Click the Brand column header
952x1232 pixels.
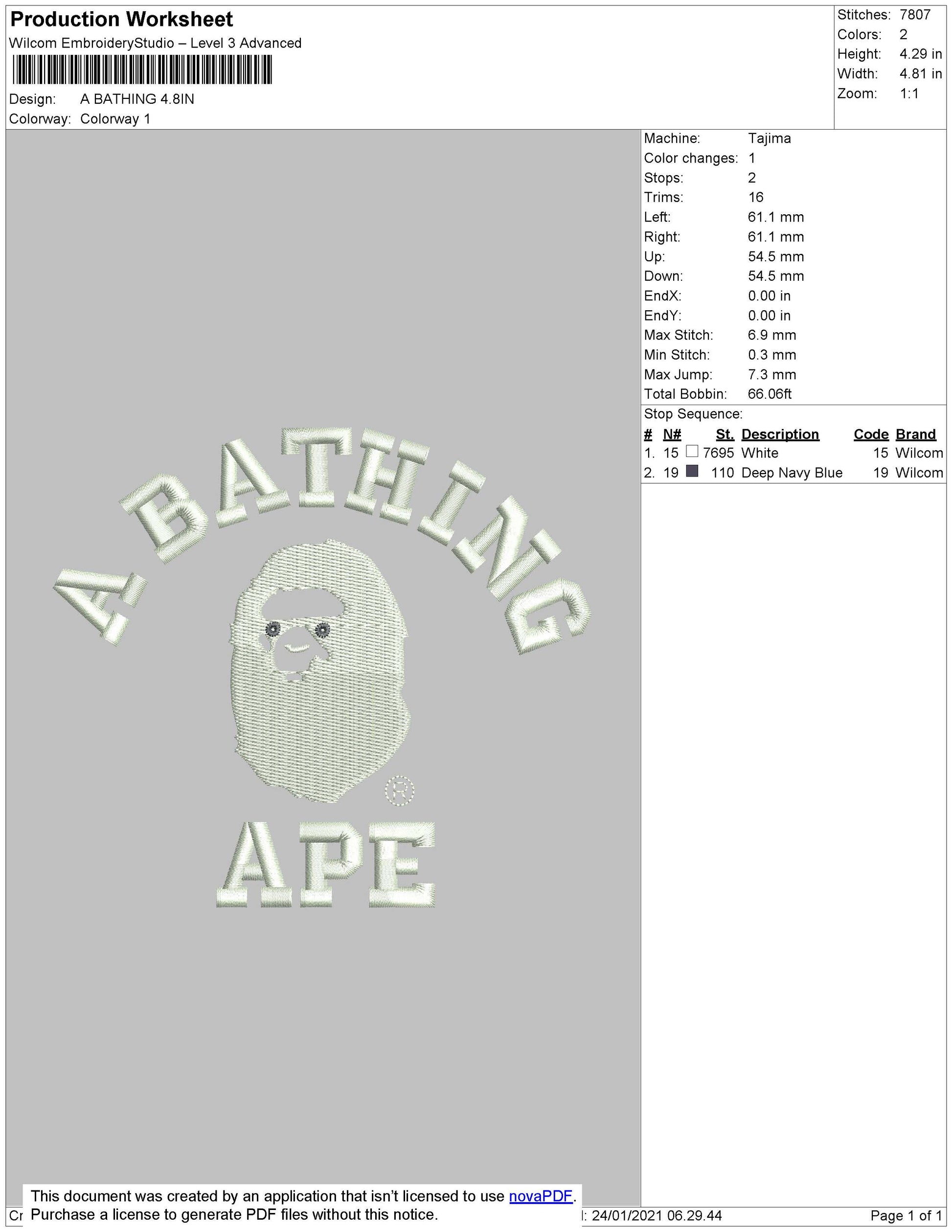[915, 434]
